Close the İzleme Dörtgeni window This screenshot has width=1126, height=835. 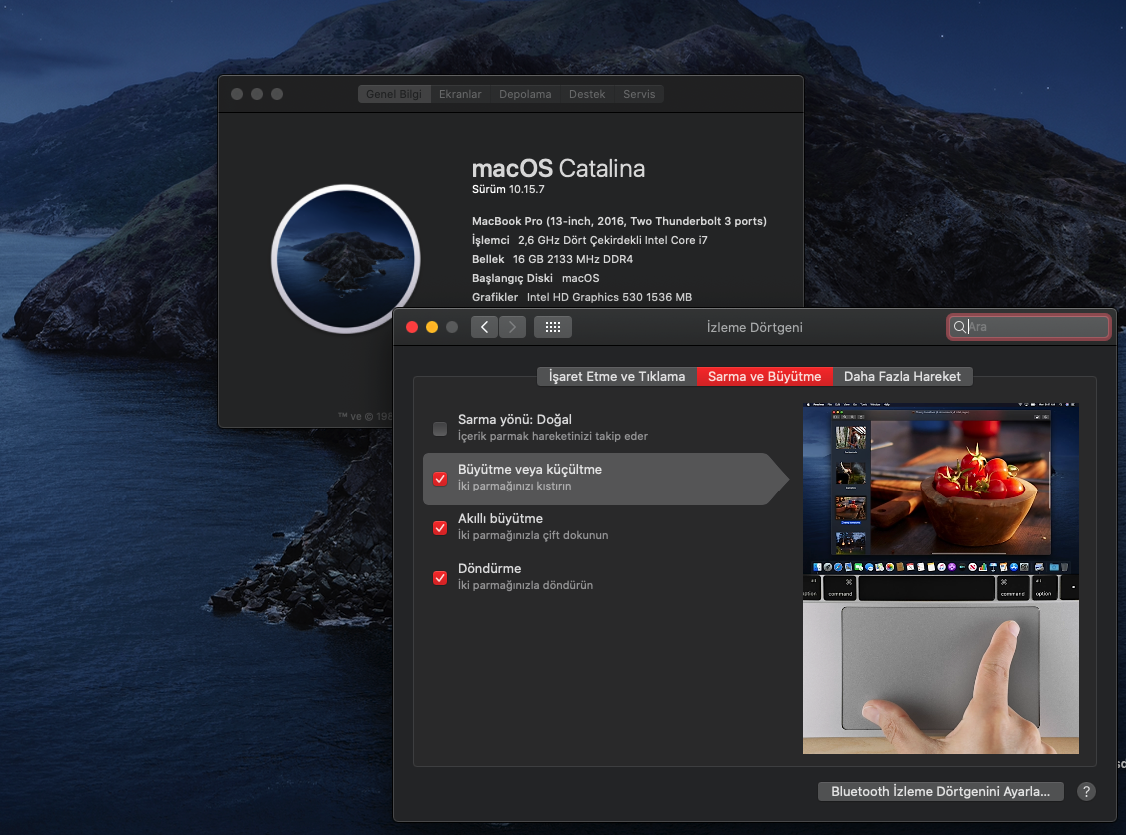point(412,327)
